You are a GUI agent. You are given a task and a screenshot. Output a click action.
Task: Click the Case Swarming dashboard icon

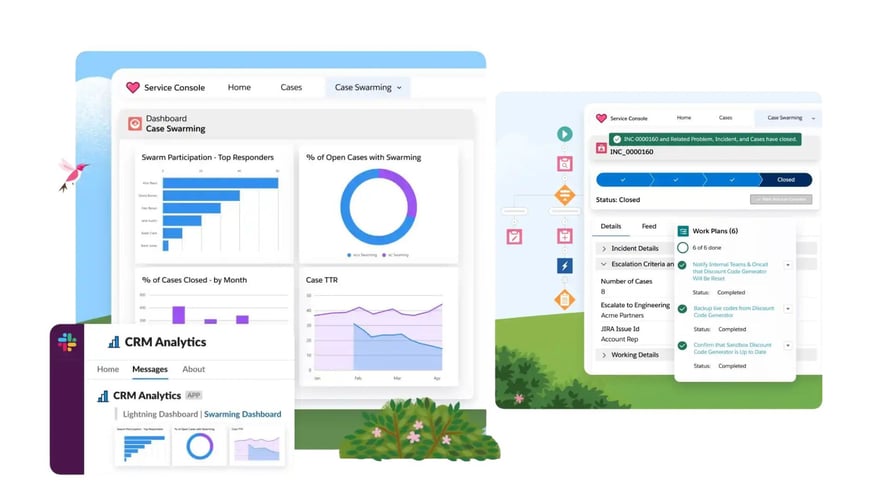click(134, 124)
